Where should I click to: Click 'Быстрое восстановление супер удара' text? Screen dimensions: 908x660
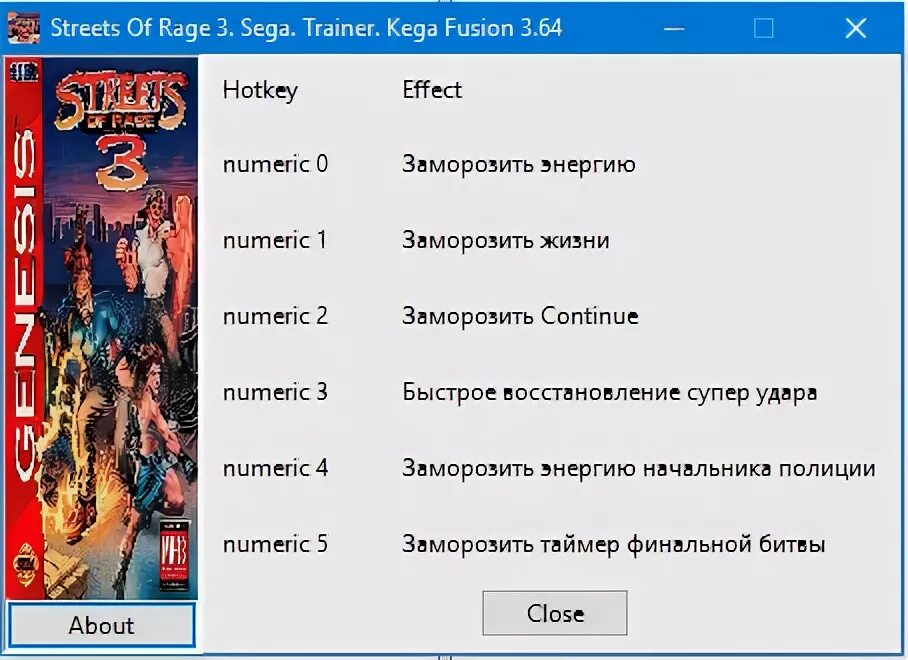[610, 393]
